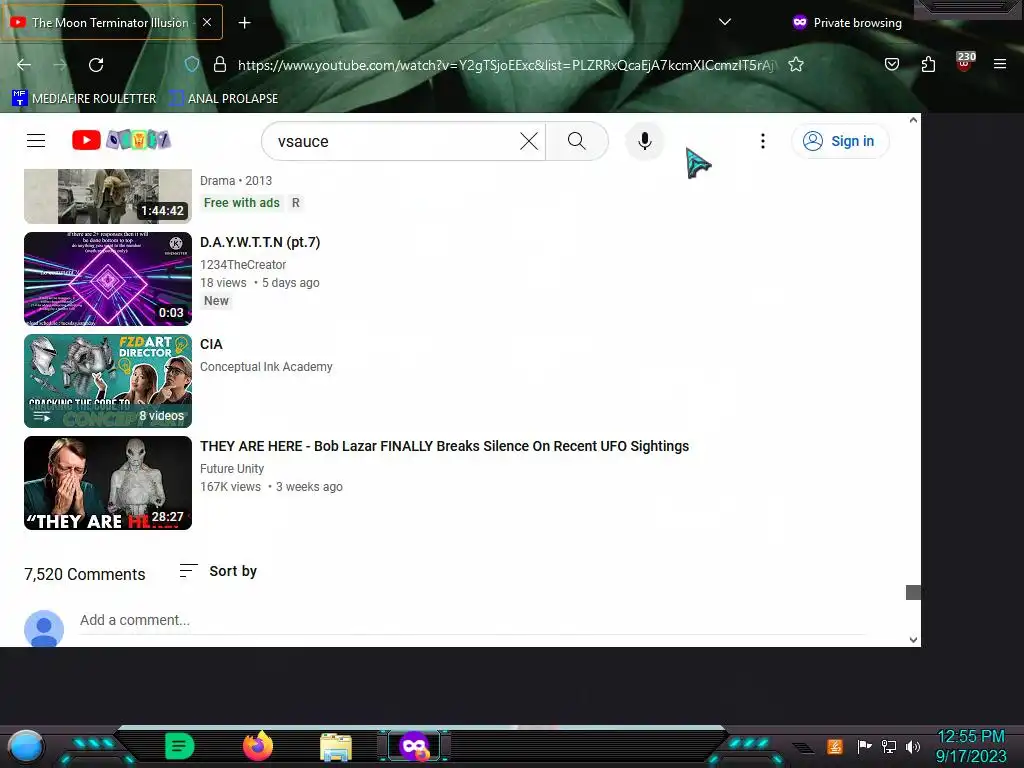Screen dimensions: 1024x768
Task: Visit Future Unity channel
Action: click(x=232, y=468)
